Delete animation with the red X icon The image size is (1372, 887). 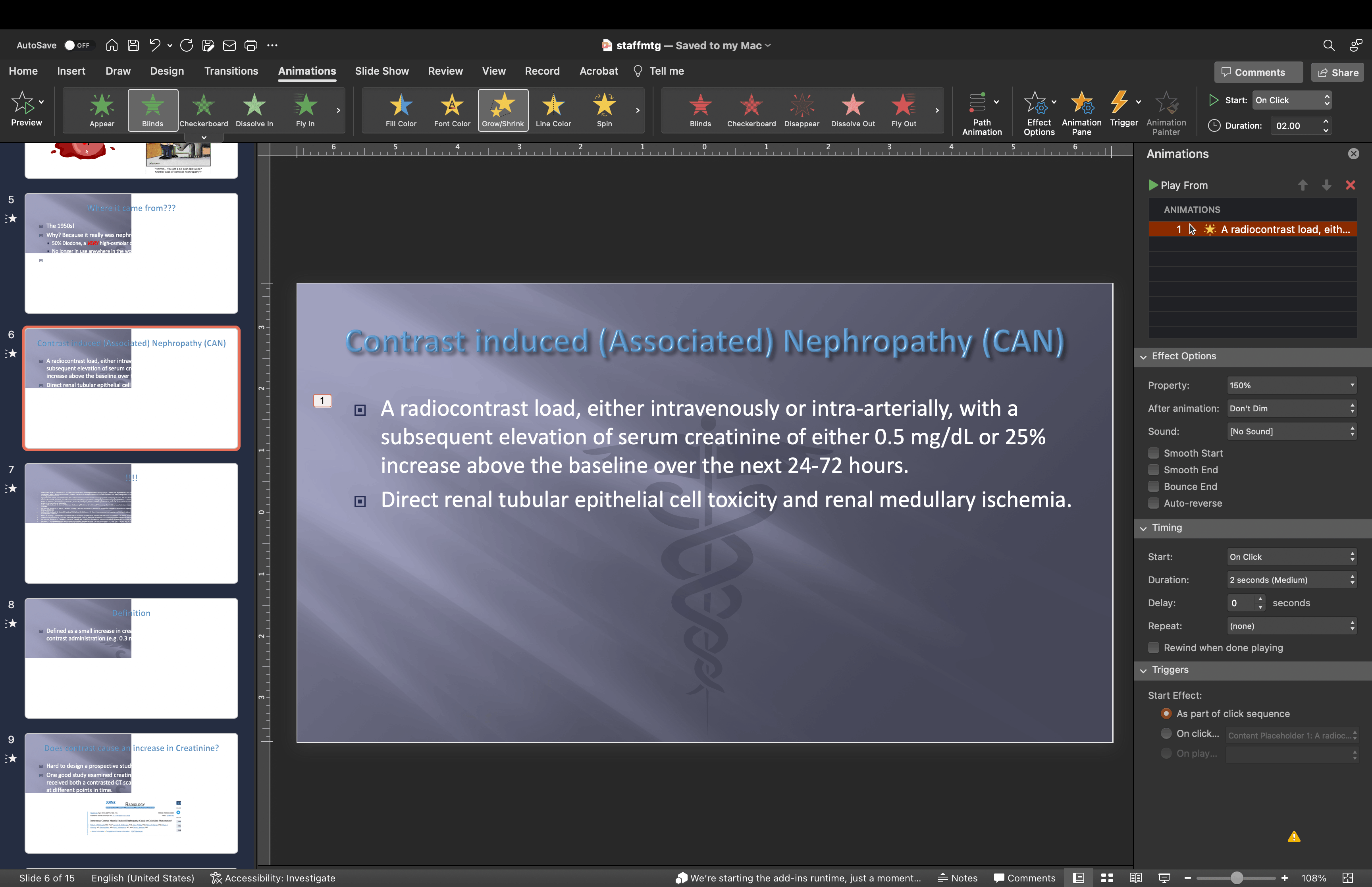coord(1349,185)
